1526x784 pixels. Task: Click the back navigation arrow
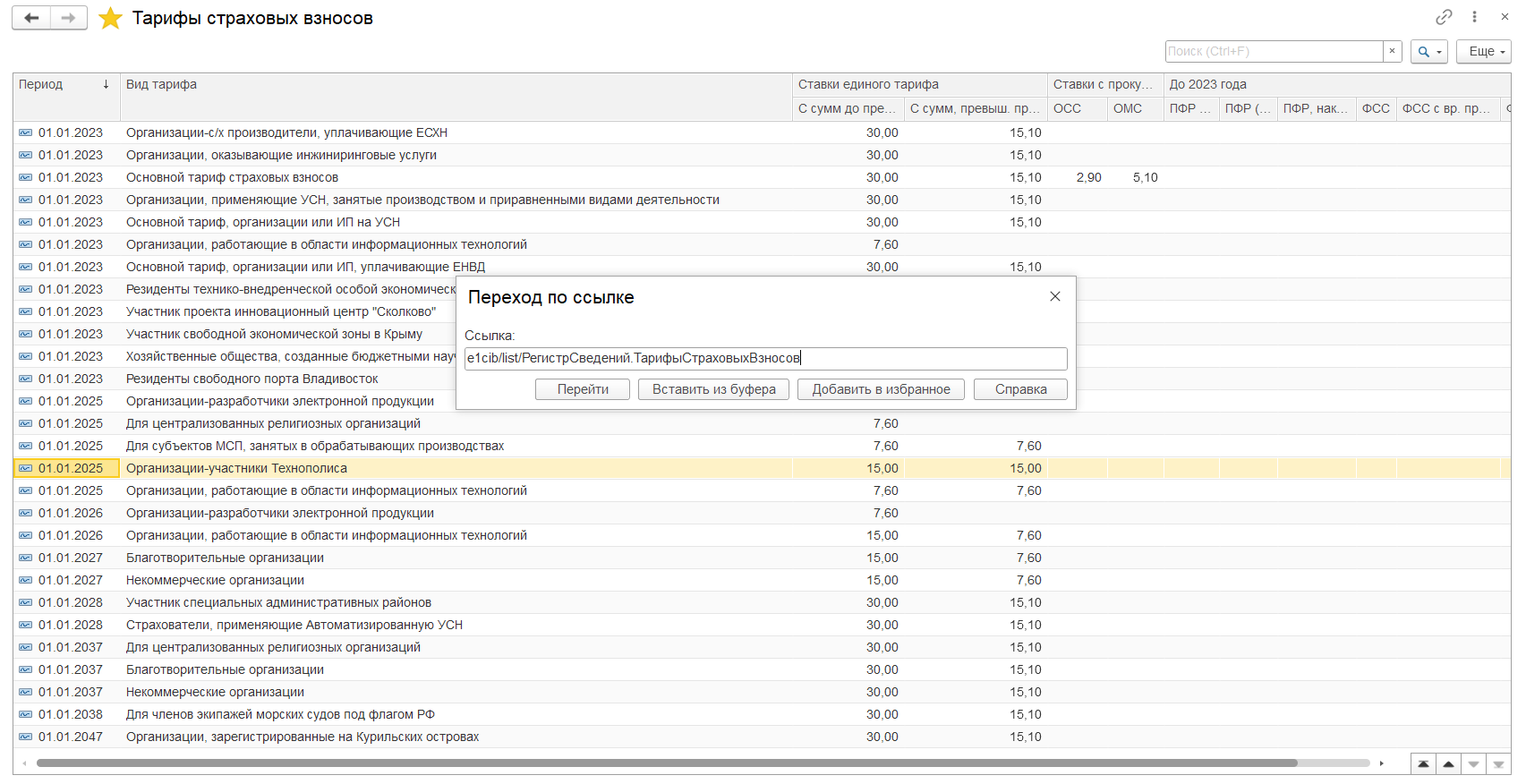[31, 18]
